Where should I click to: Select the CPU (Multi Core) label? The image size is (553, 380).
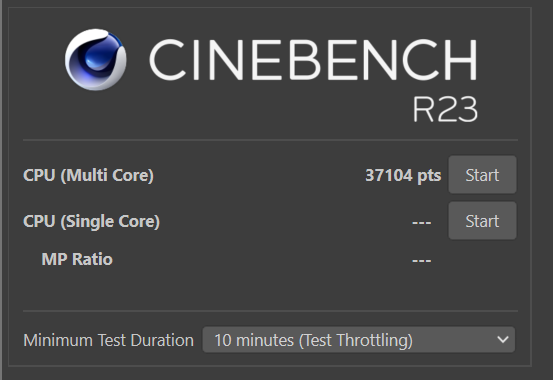pyautogui.click(x=89, y=175)
